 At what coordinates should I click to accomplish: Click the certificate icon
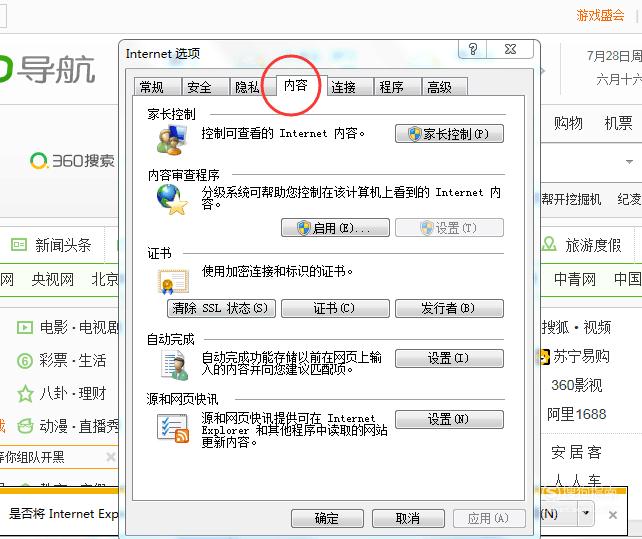174,281
